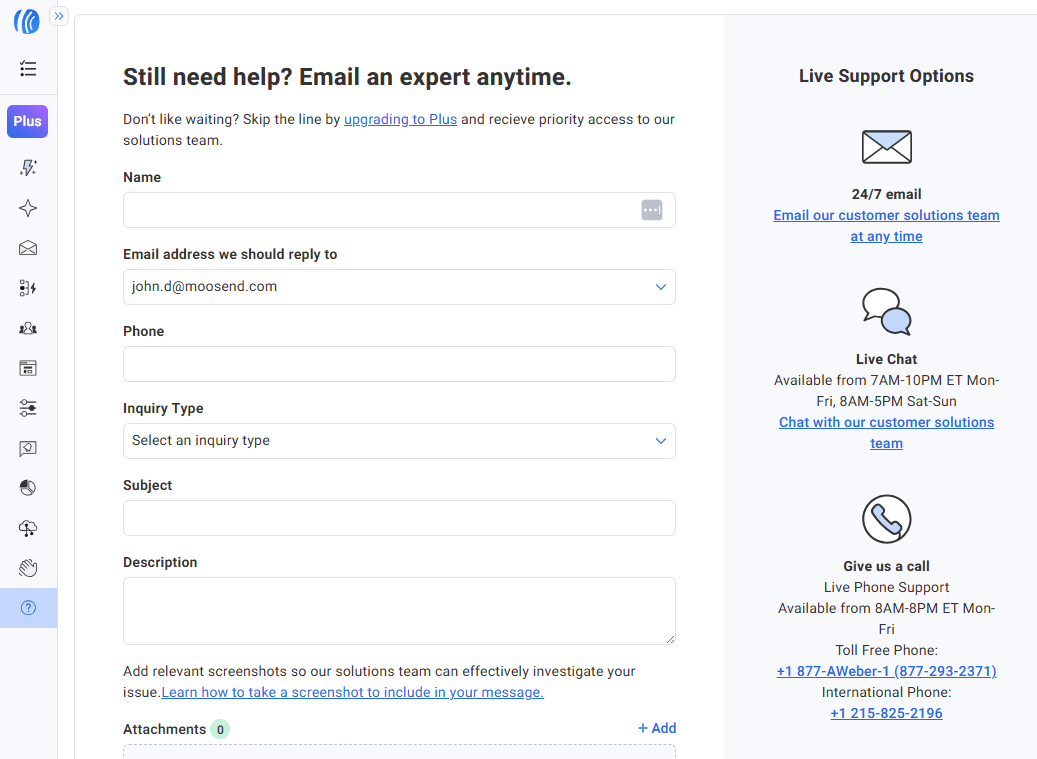This screenshot has width=1037, height=759.
Task: Select the help question mark icon
Action: tap(28, 608)
